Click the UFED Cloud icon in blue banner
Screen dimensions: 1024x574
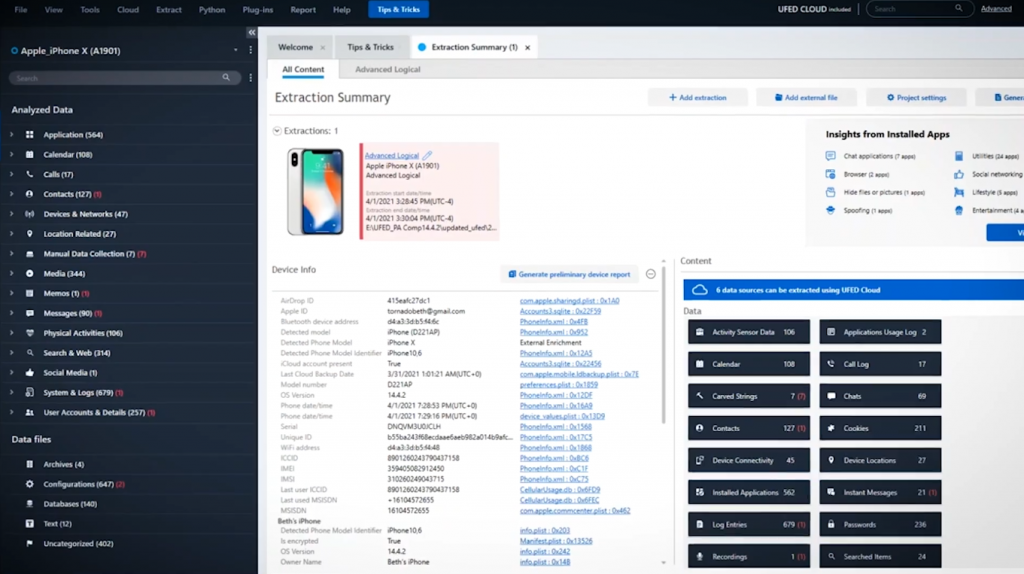699,290
